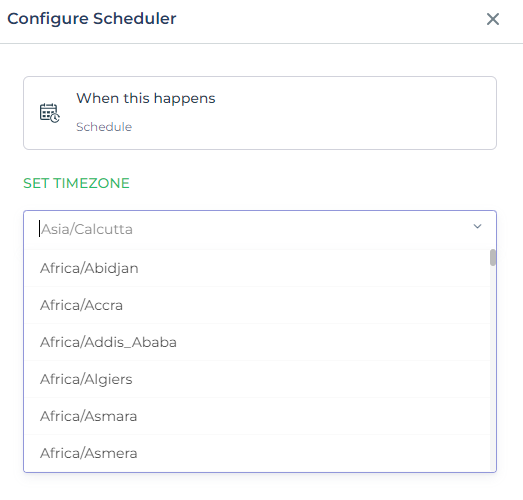Select the trigger card's empty right area
Viewport: 523px width, 500px height.
(x=355, y=113)
